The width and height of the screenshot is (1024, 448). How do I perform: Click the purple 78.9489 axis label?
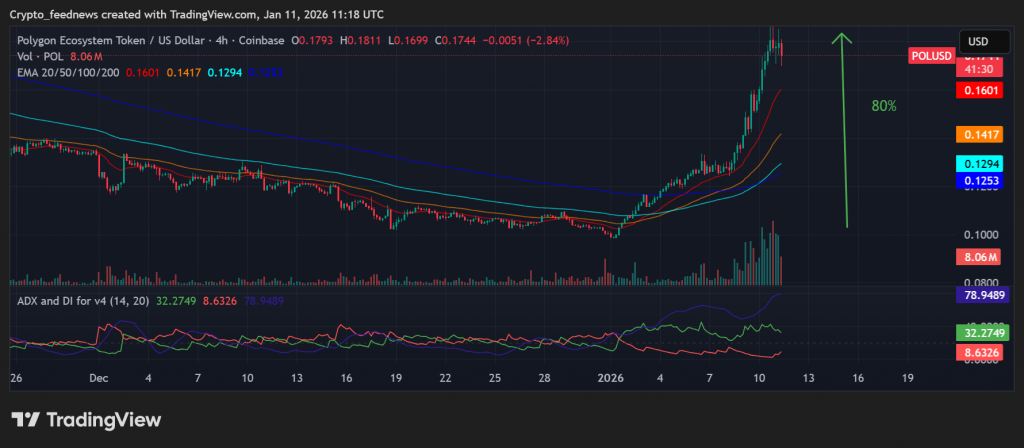(982, 295)
